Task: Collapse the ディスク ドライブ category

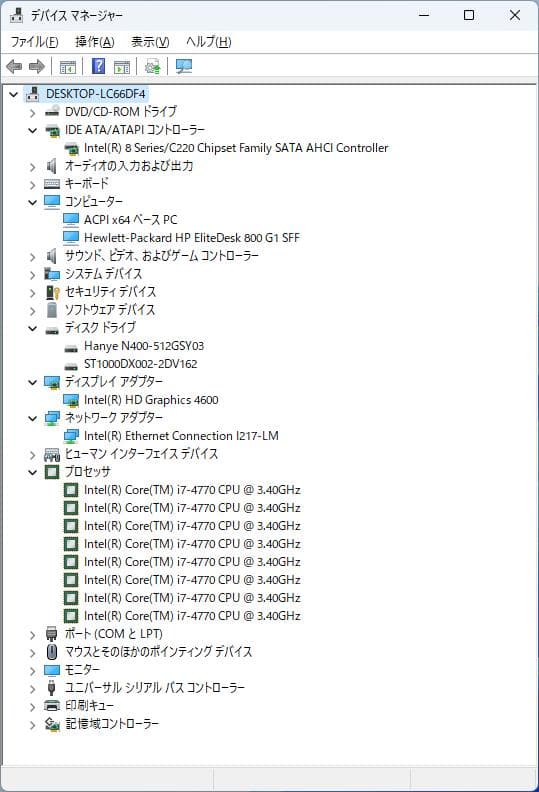Action: point(33,328)
